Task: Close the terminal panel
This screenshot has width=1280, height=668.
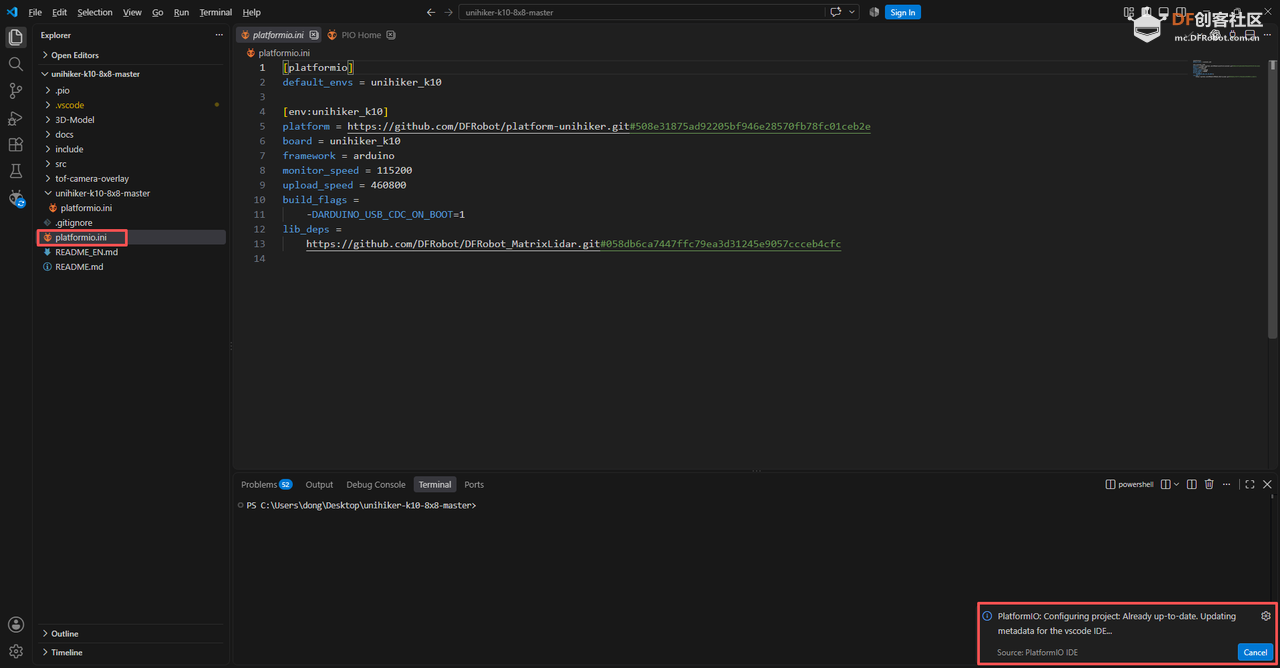Action: (1267, 484)
